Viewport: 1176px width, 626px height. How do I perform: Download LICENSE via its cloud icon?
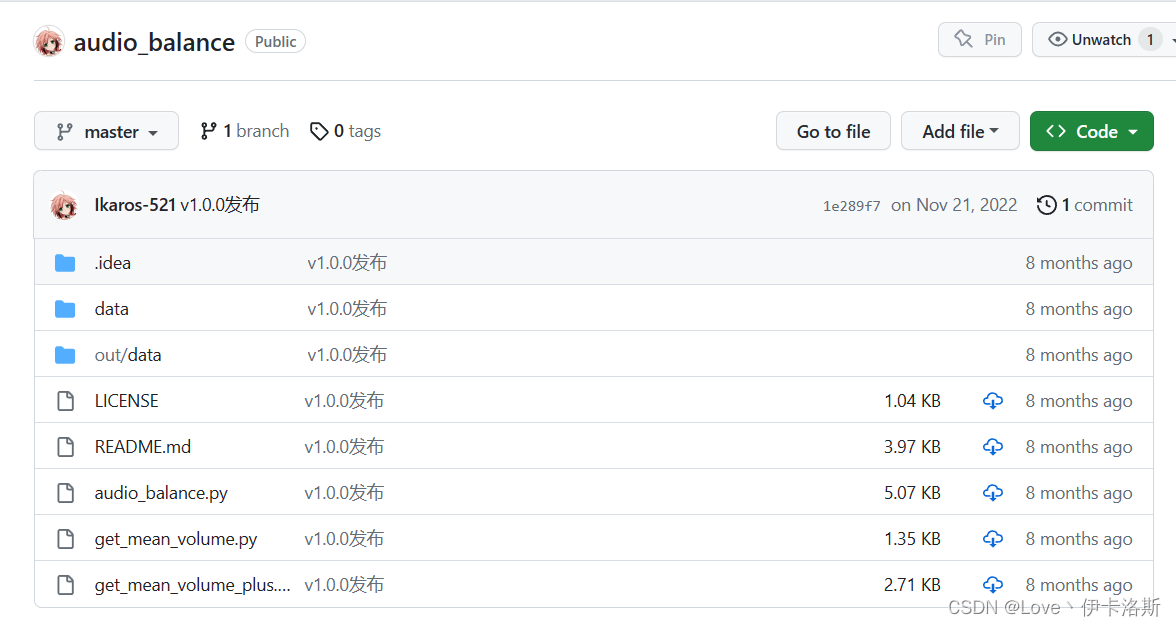(x=993, y=401)
